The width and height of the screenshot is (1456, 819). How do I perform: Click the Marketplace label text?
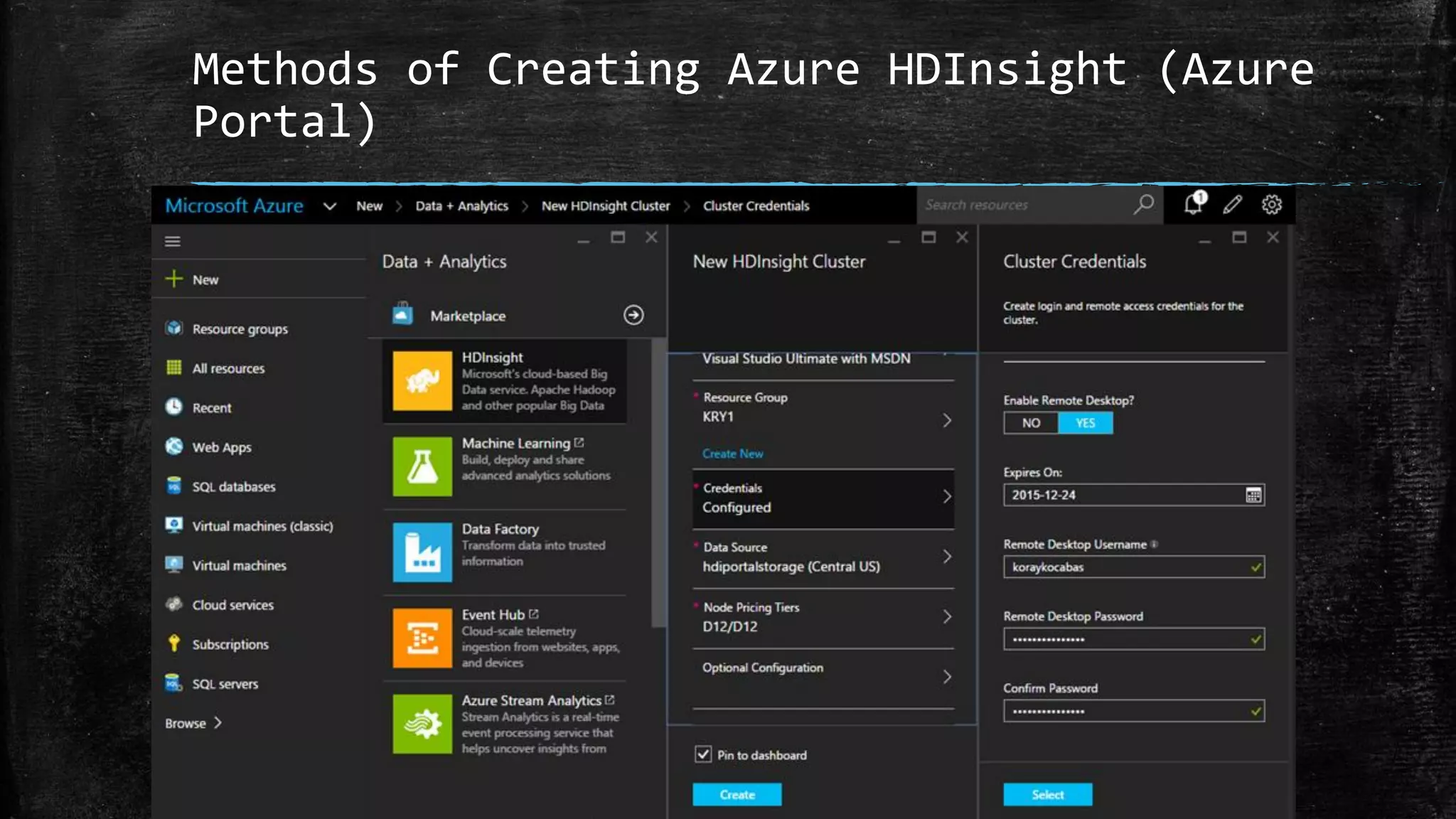click(x=468, y=316)
